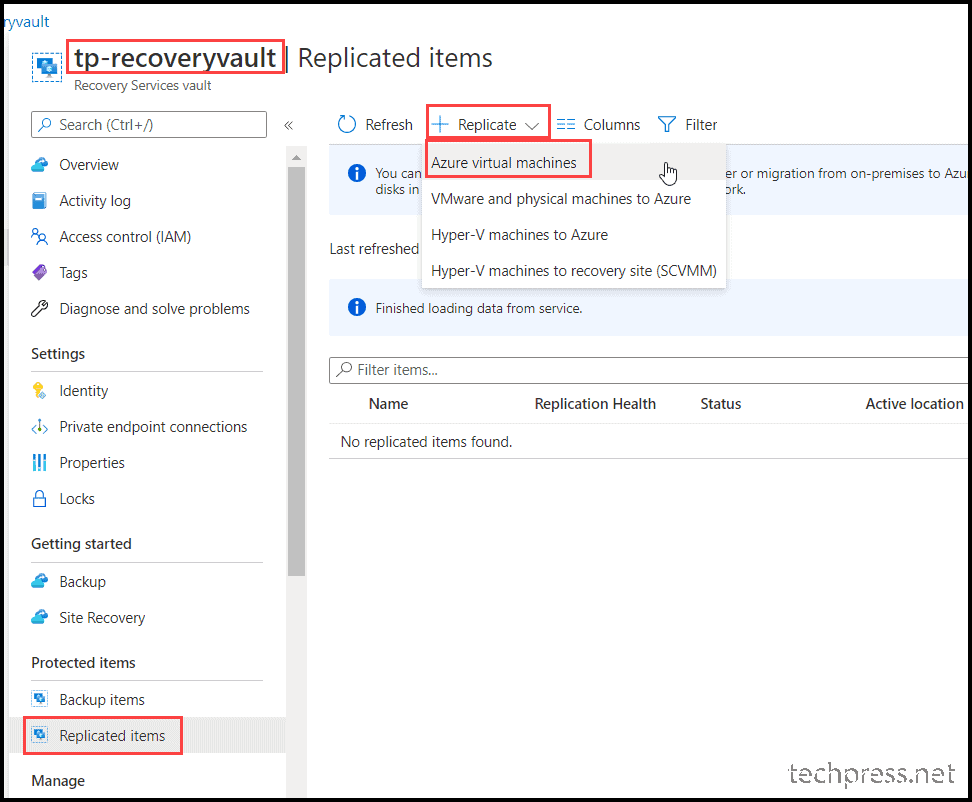Open the Identity settings
Image resolution: width=972 pixels, height=802 pixels.
tap(84, 390)
